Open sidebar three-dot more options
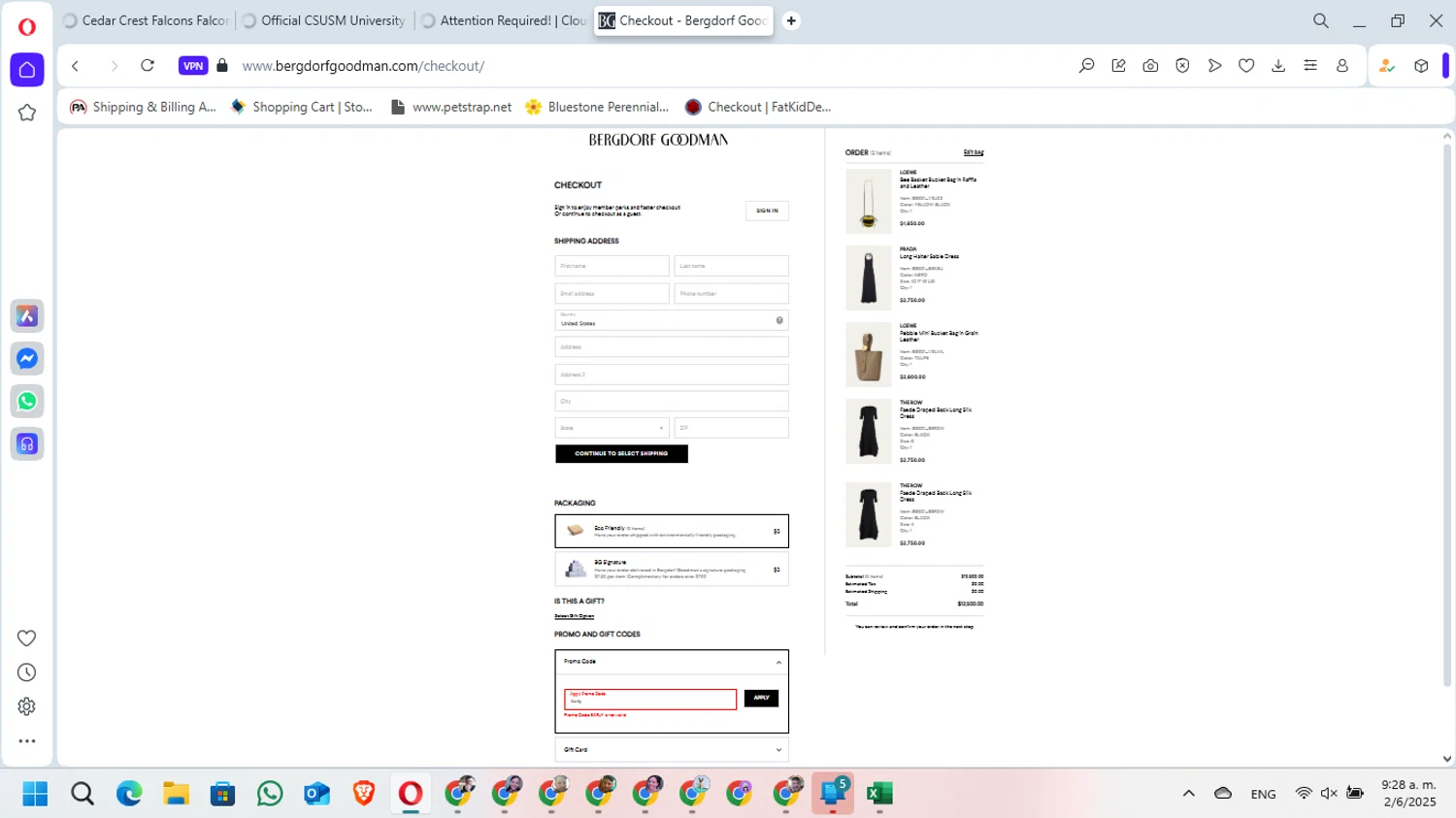This screenshot has width=1456, height=818. point(27,741)
